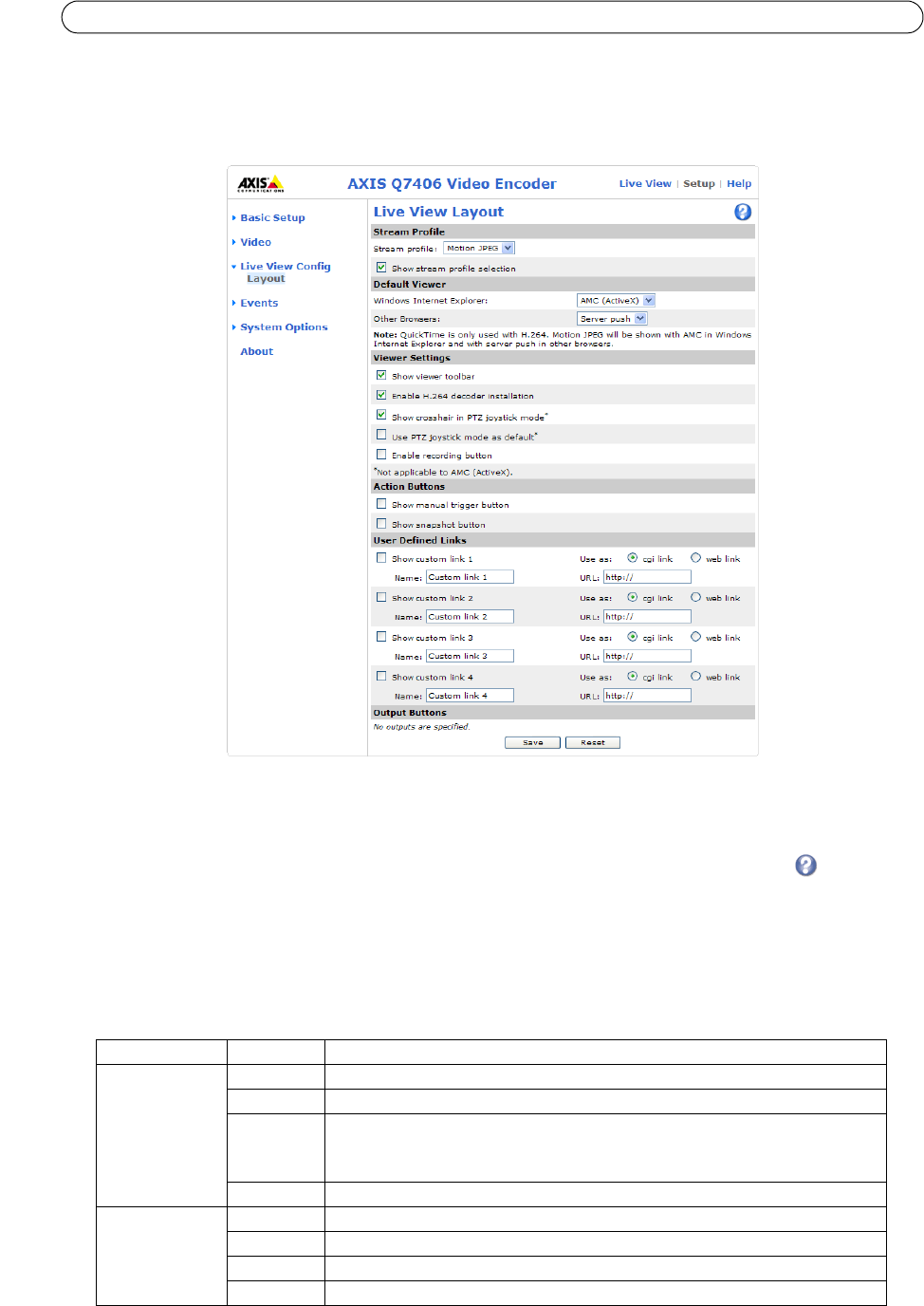The width and height of the screenshot is (924, 1306).
Task: Click URL field for custom link 3
Action: click(647, 656)
